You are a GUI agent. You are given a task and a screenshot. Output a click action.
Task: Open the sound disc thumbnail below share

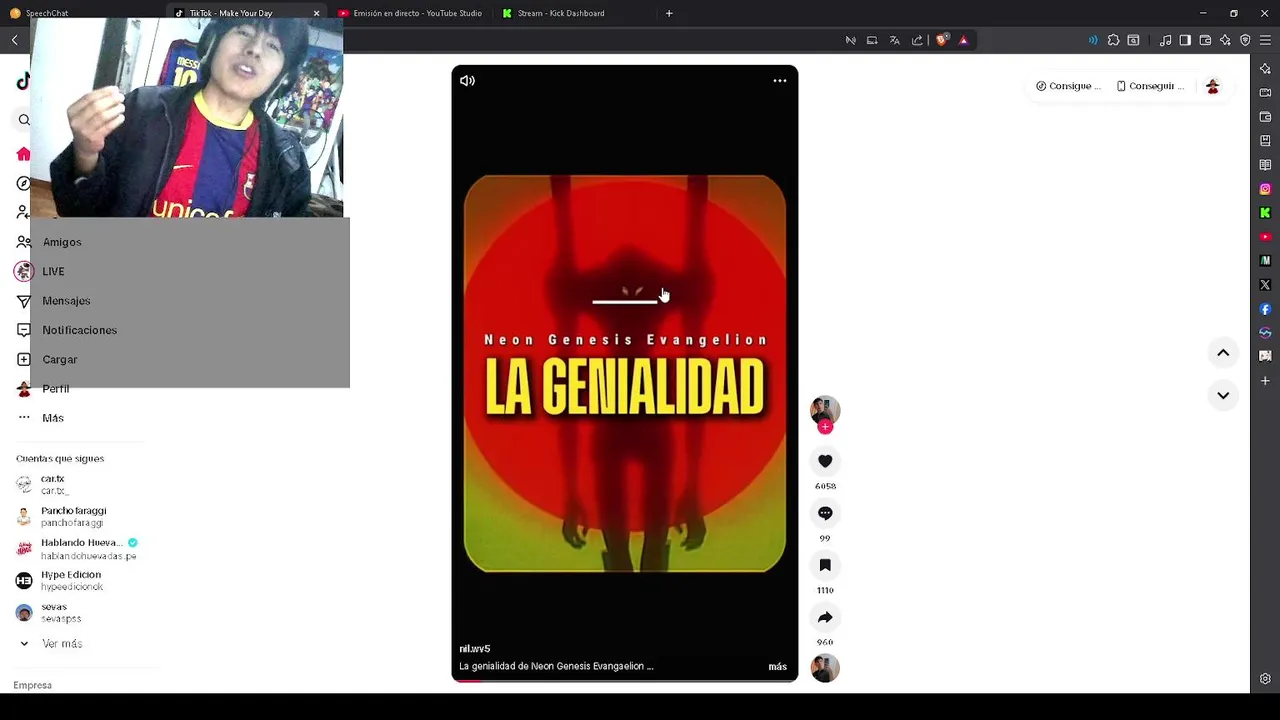[x=825, y=668]
